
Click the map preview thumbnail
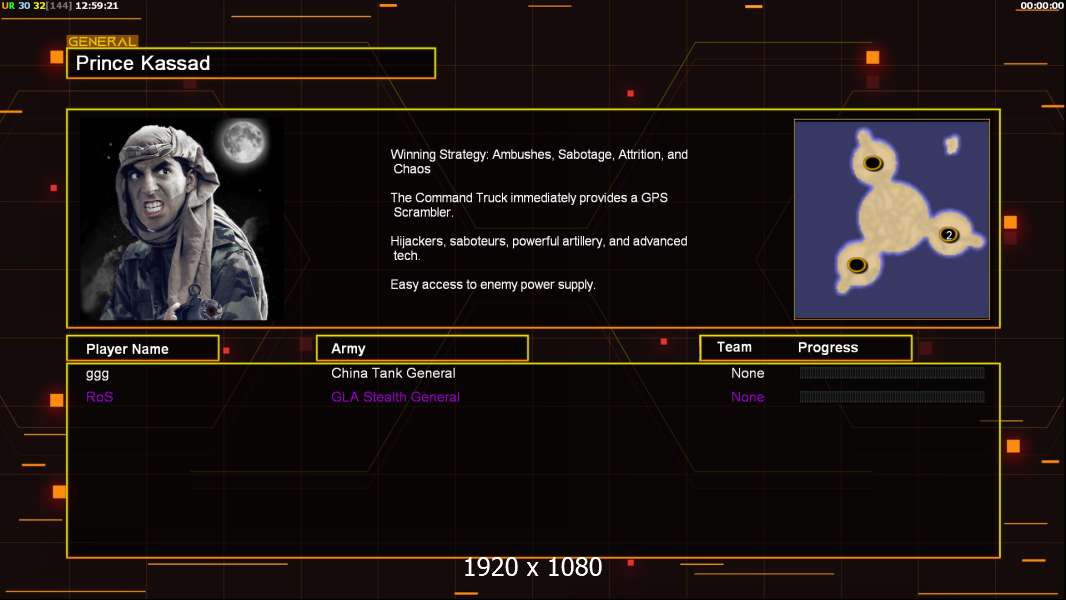click(x=891, y=219)
